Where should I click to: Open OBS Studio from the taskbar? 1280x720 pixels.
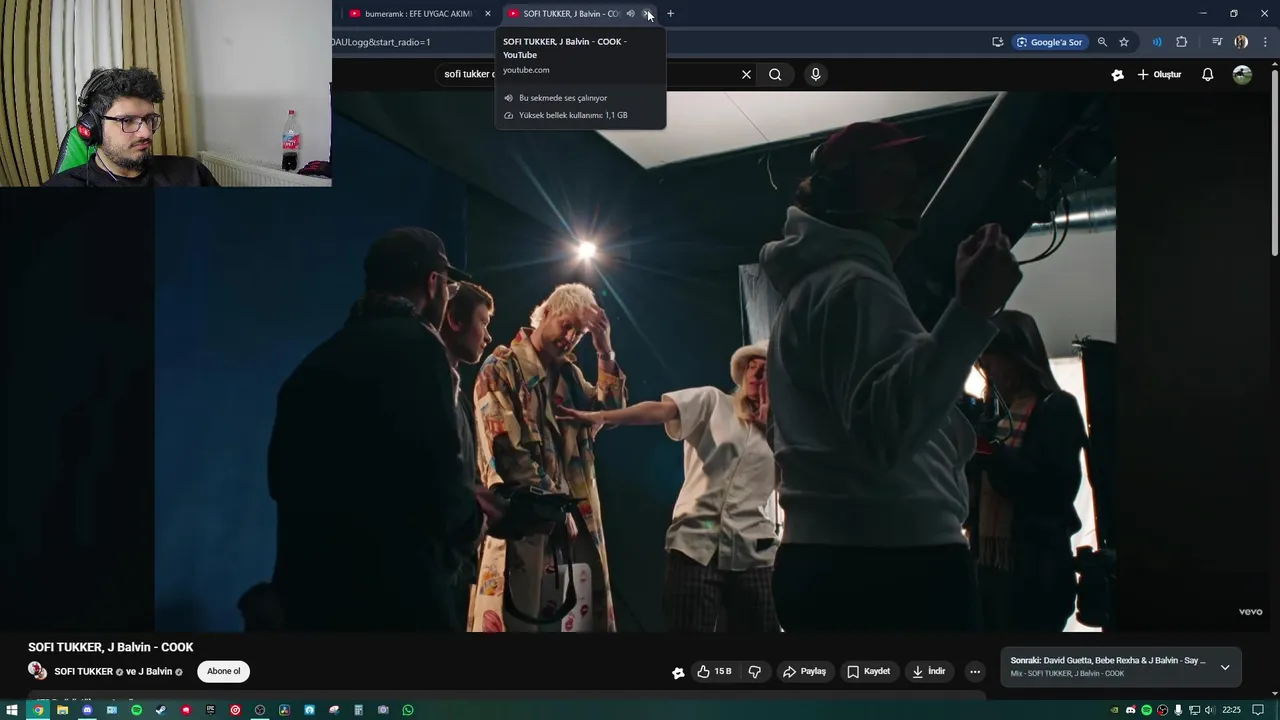(260, 710)
